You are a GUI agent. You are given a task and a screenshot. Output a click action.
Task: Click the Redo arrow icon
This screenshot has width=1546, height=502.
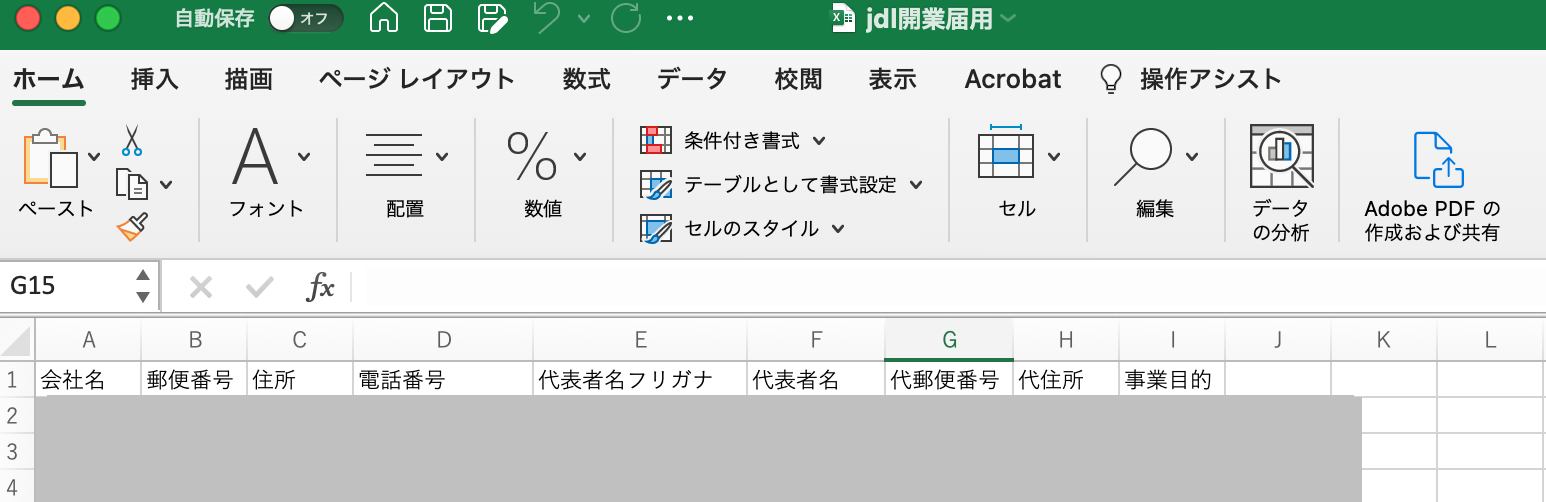[x=626, y=18]
